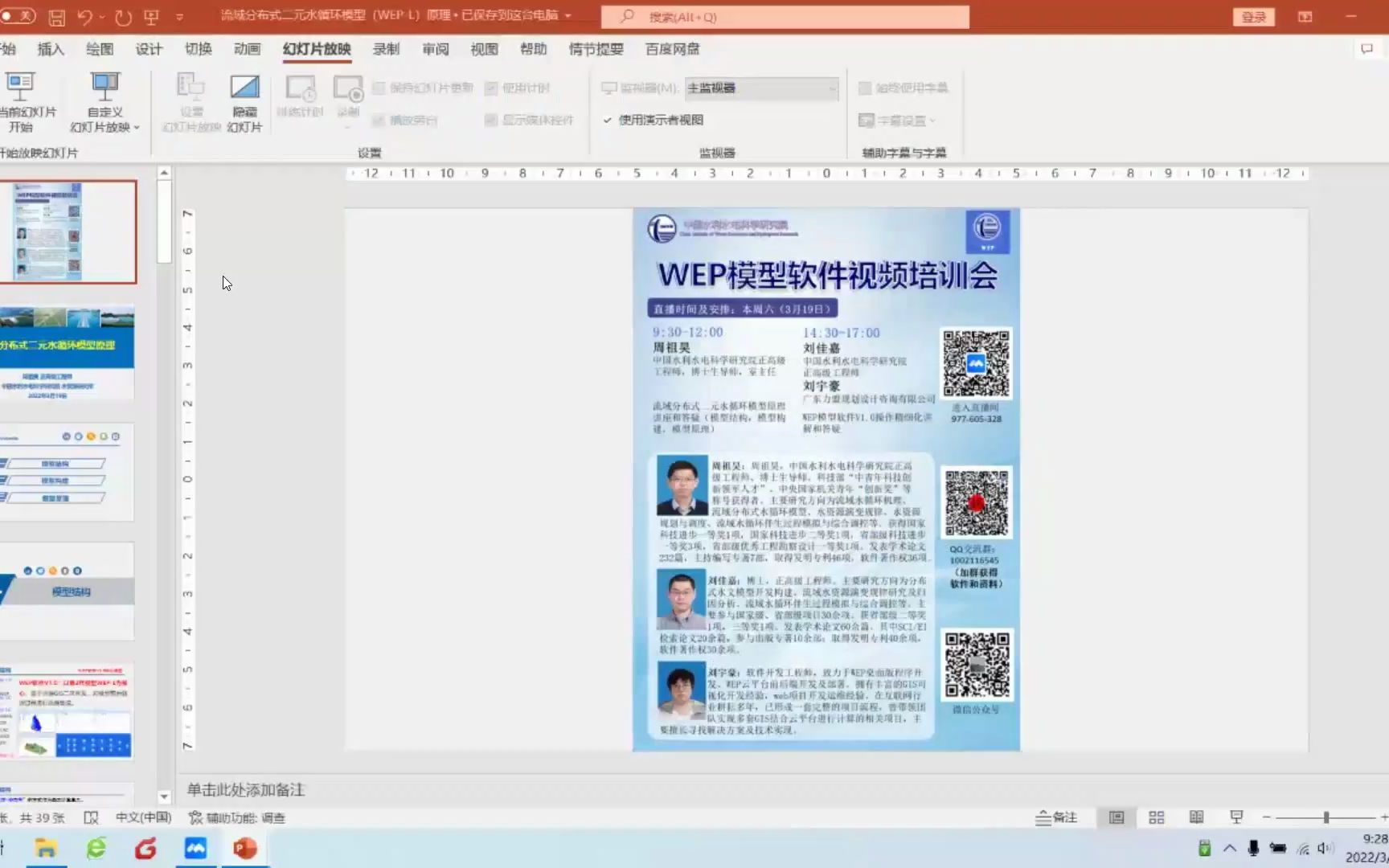The height and width of the screenshot is (868, 1389).
Task: Select slide 2 thumbnail with blue title
Action: (x=68, y=353)
